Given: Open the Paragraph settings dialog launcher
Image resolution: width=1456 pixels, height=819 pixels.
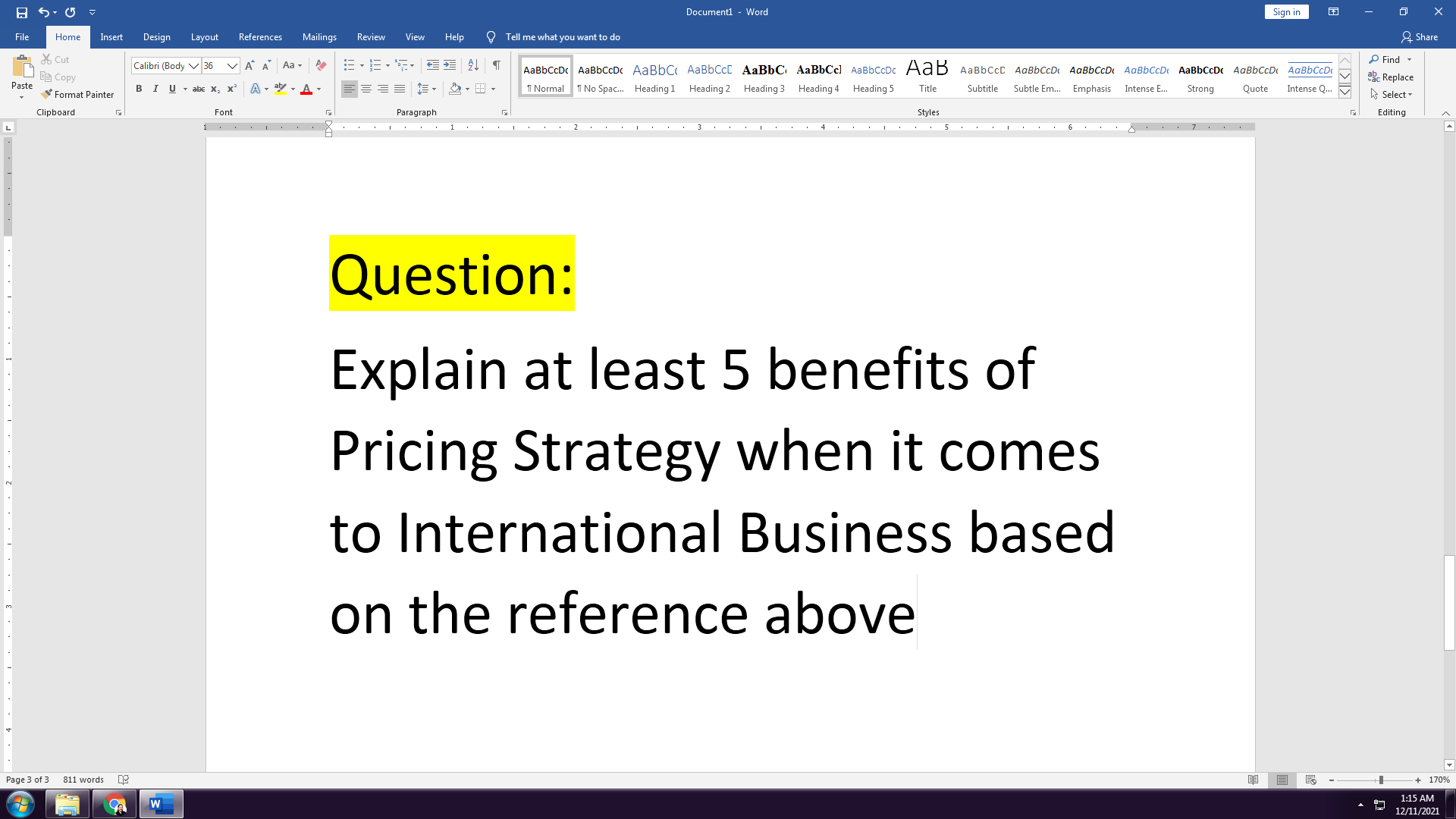Looking at the screenshot, I should (504, 112).
